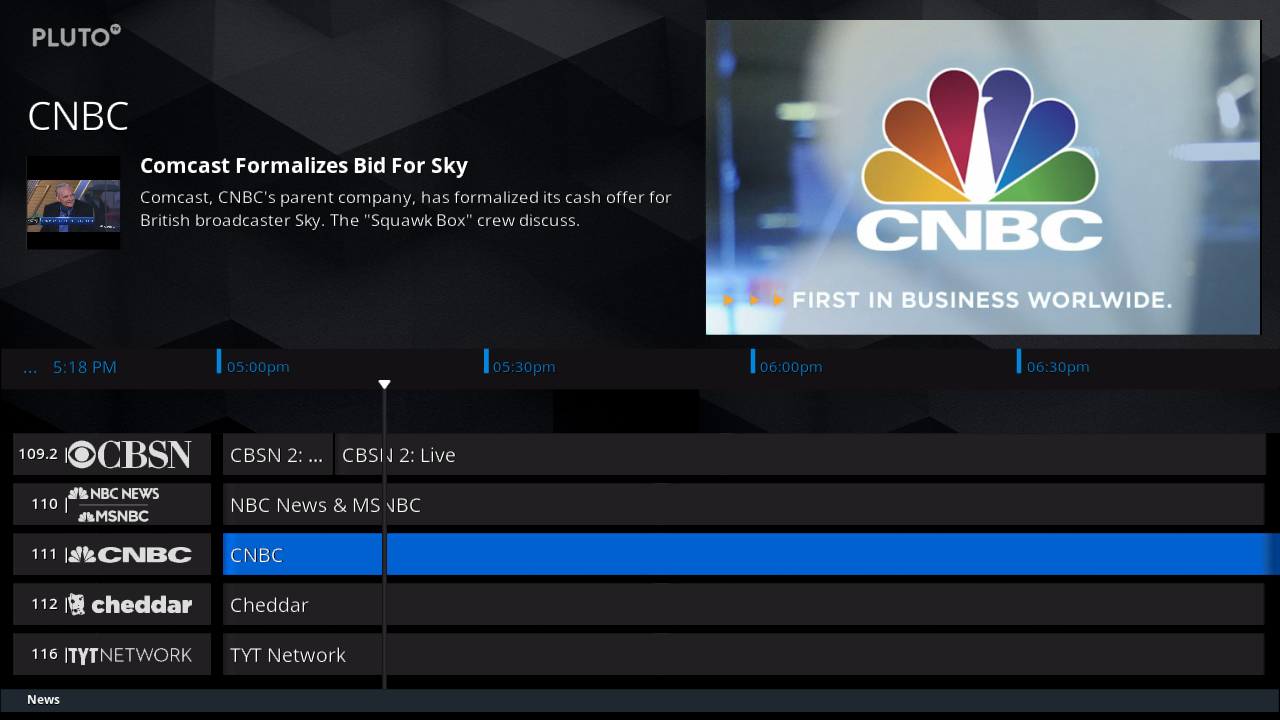Select the CNBC channel logo in guide
1280x720 pixels.
pyautogui.click(x=130, y=555)
